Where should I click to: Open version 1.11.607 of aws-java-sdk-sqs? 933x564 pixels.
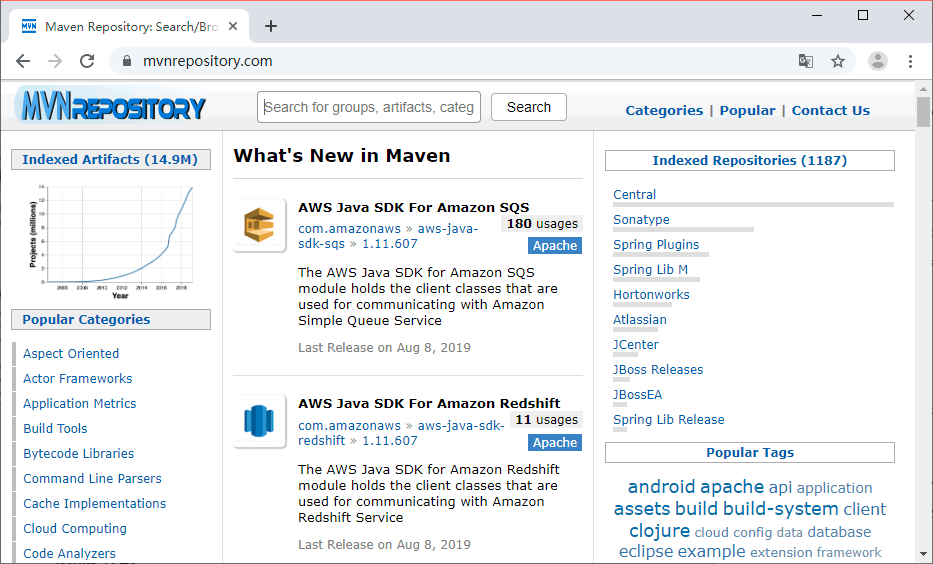[390, 243]
